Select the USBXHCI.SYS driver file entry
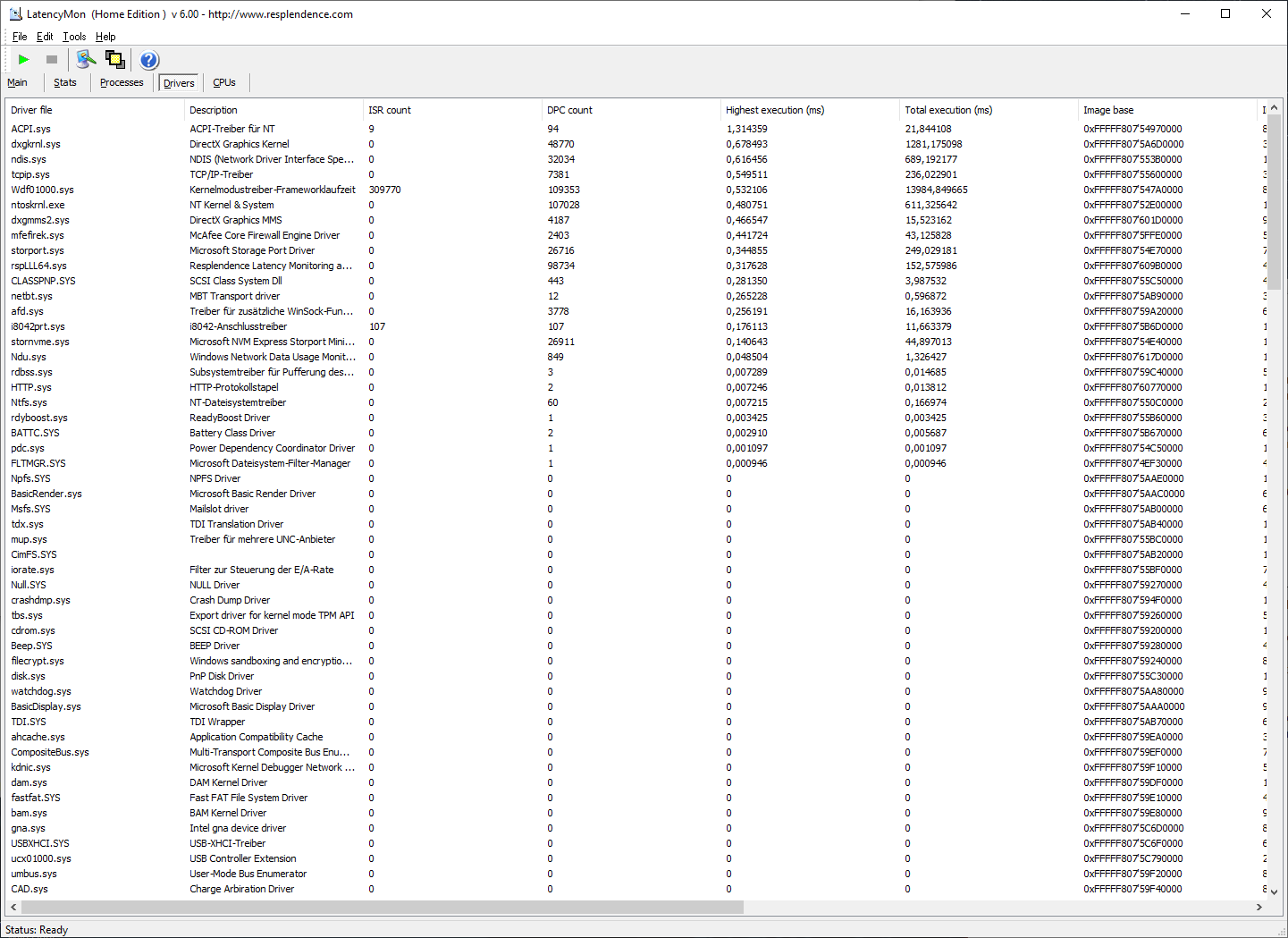The height and width of the screenshot is (938, 1288). pyautogui.click(x=40, y=843)
